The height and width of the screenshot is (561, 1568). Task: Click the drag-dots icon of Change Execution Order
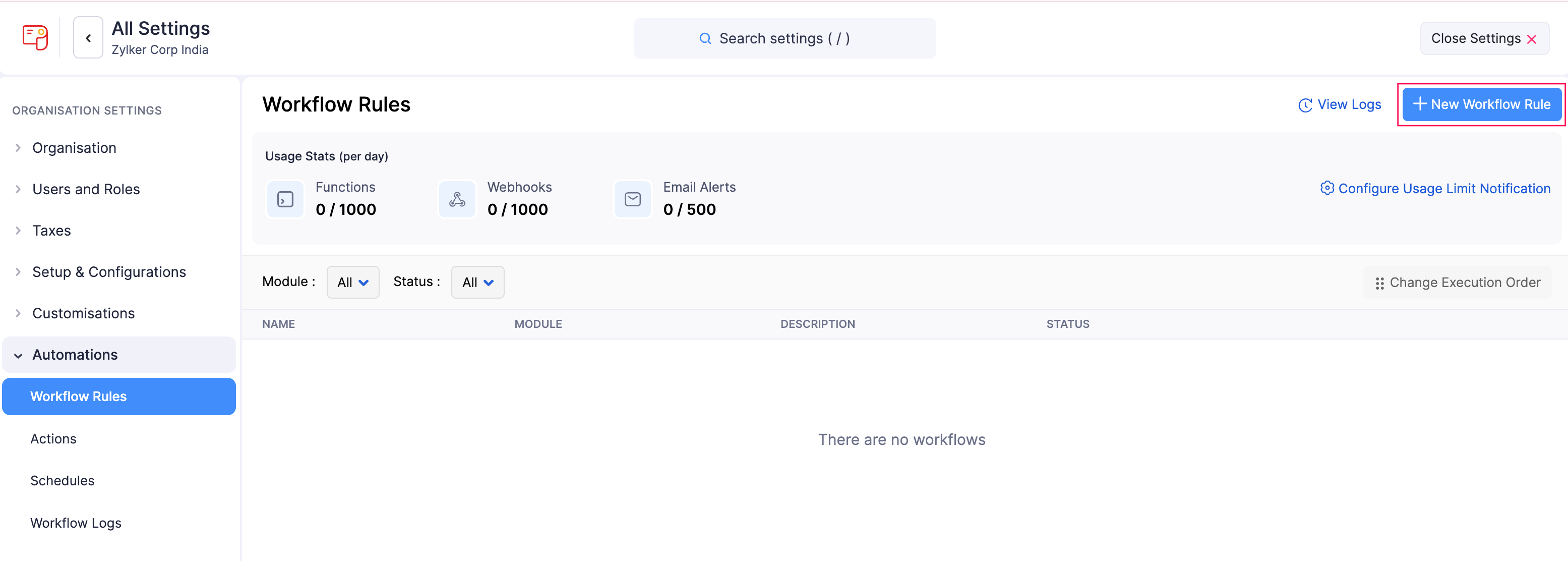[1379, 283]
